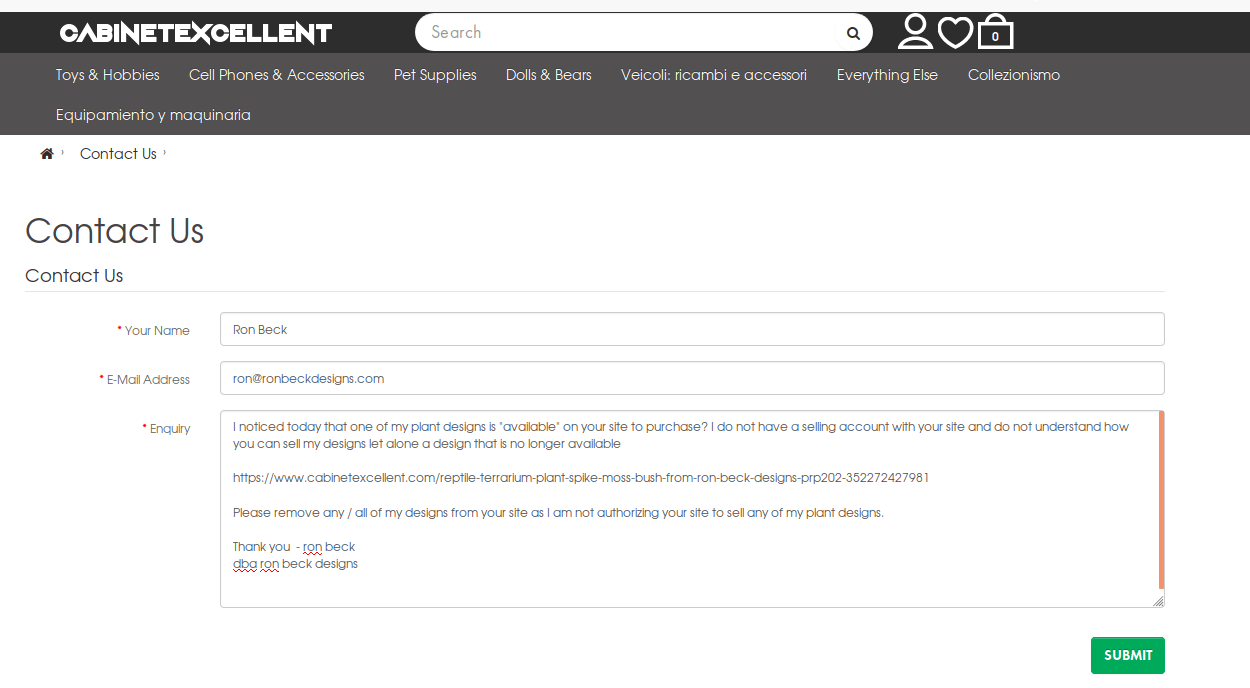Open the wishlist heart icon
Image resolution: width=1250 pixels, height=688 pixels.
[955, 33]
